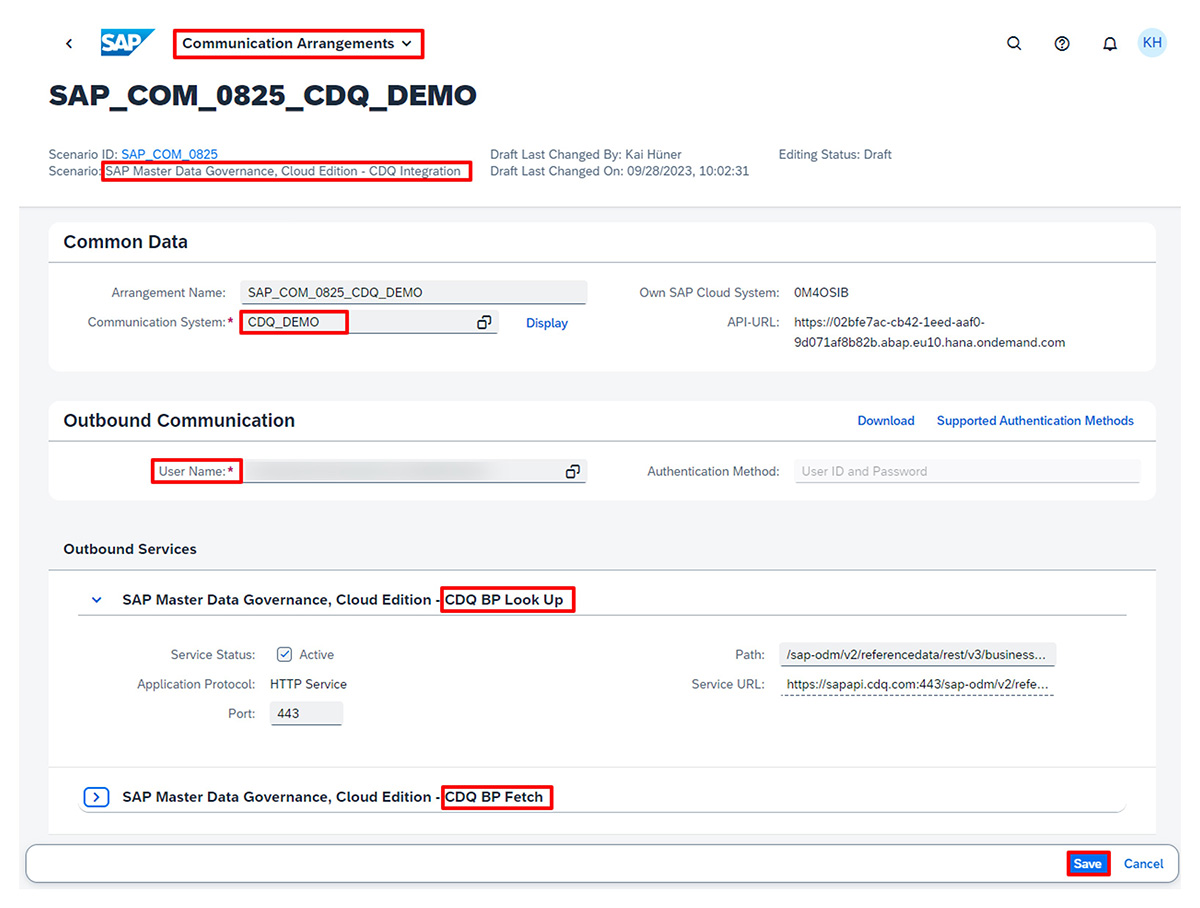This screenshot has height=908, width=1200.
Task: Click the Common Data heading
Action: [125, 242]
